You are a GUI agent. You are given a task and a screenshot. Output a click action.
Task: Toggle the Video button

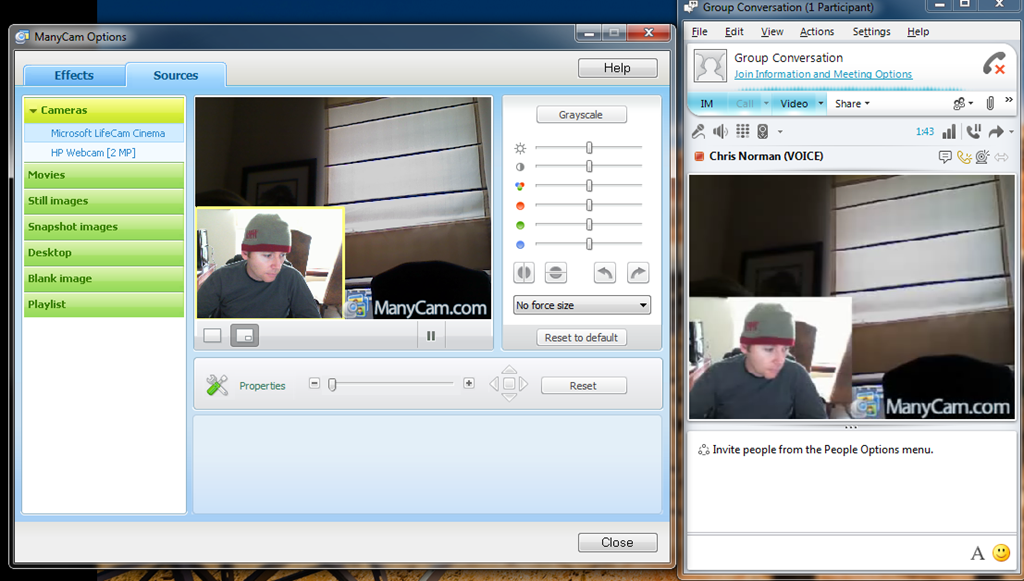point(793,103)
